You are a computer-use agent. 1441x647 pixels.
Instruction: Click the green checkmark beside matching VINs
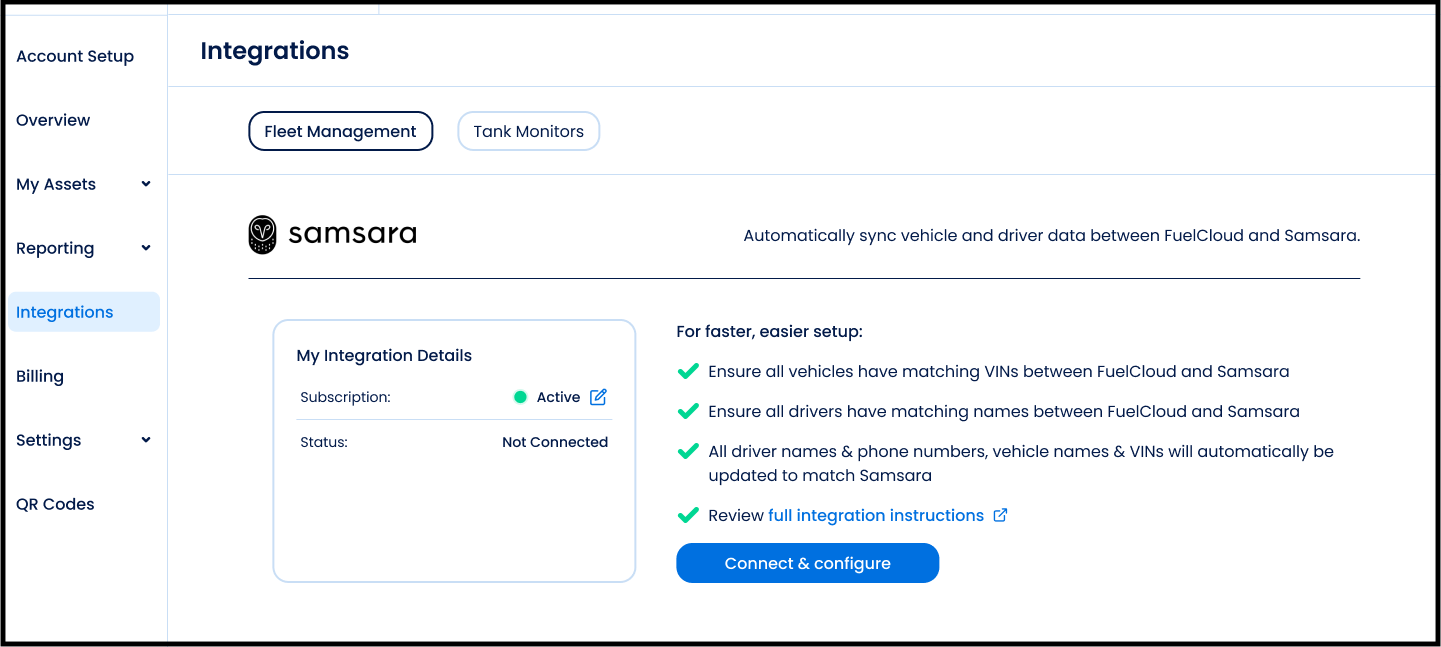(x=688, y=371)
